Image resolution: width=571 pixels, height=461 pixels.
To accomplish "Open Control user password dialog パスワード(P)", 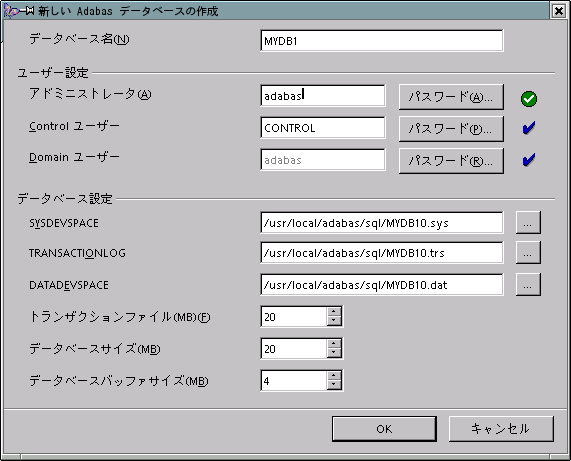I will point(451,129).
